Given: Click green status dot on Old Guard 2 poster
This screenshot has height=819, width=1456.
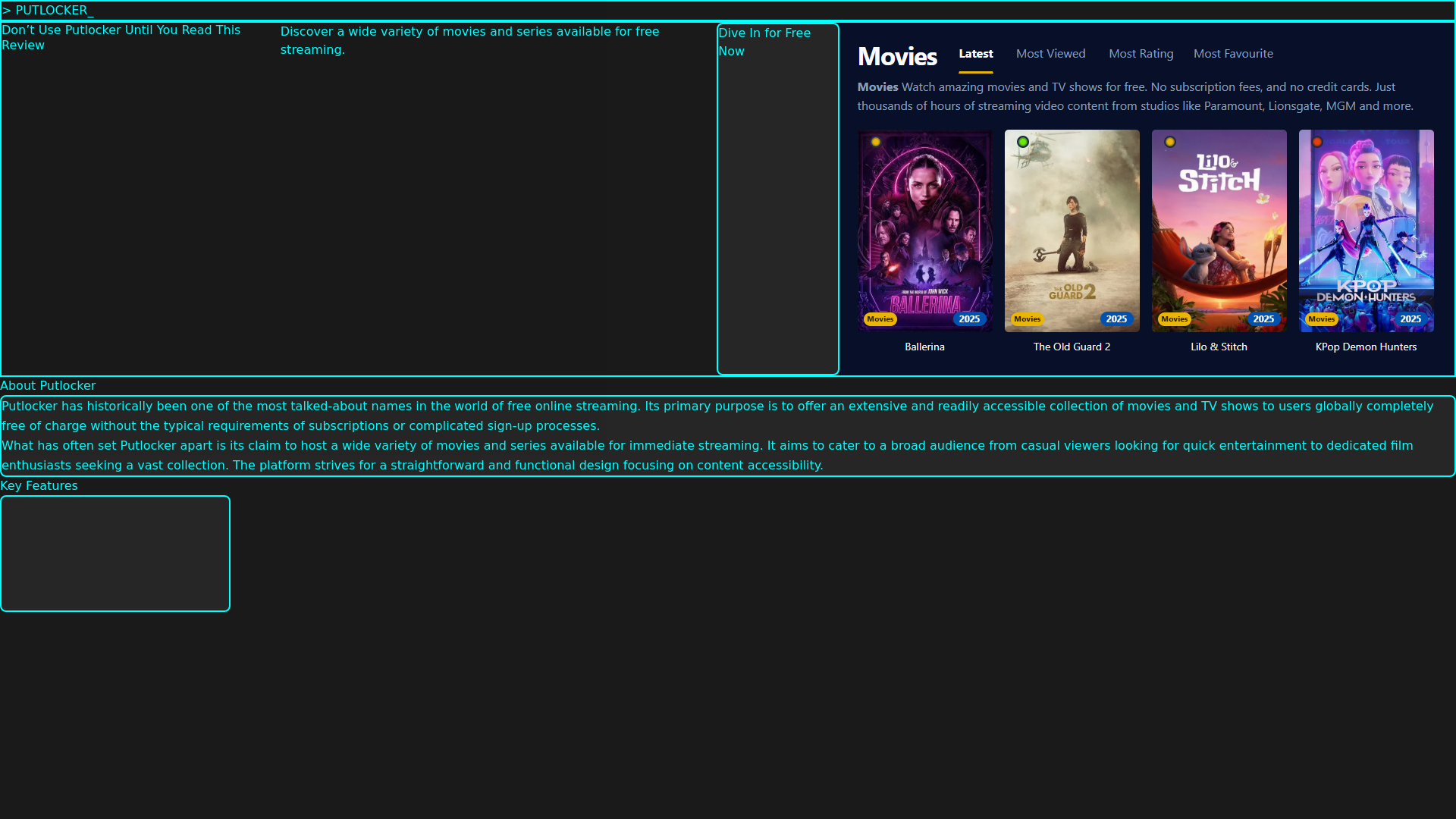Looking at the screenshot, I should tap(1023, 142).
